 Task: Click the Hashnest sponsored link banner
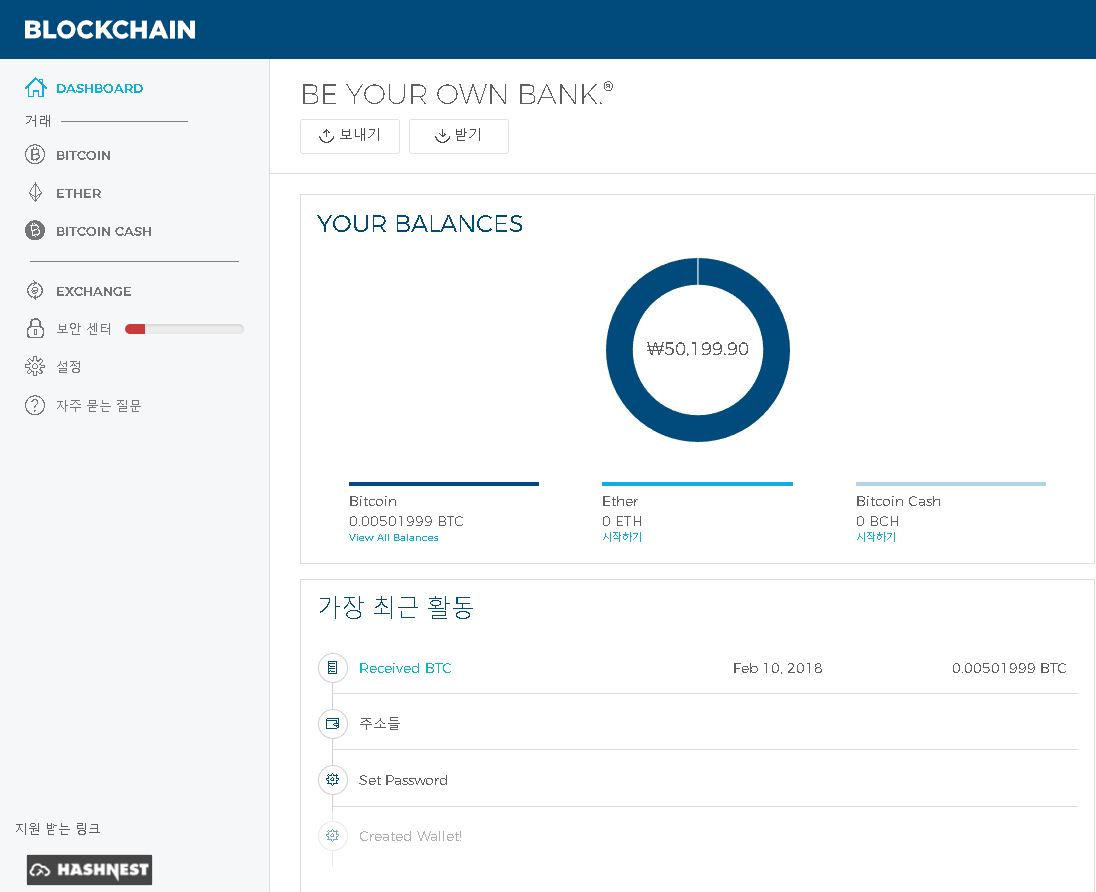(x=89, y=870)
